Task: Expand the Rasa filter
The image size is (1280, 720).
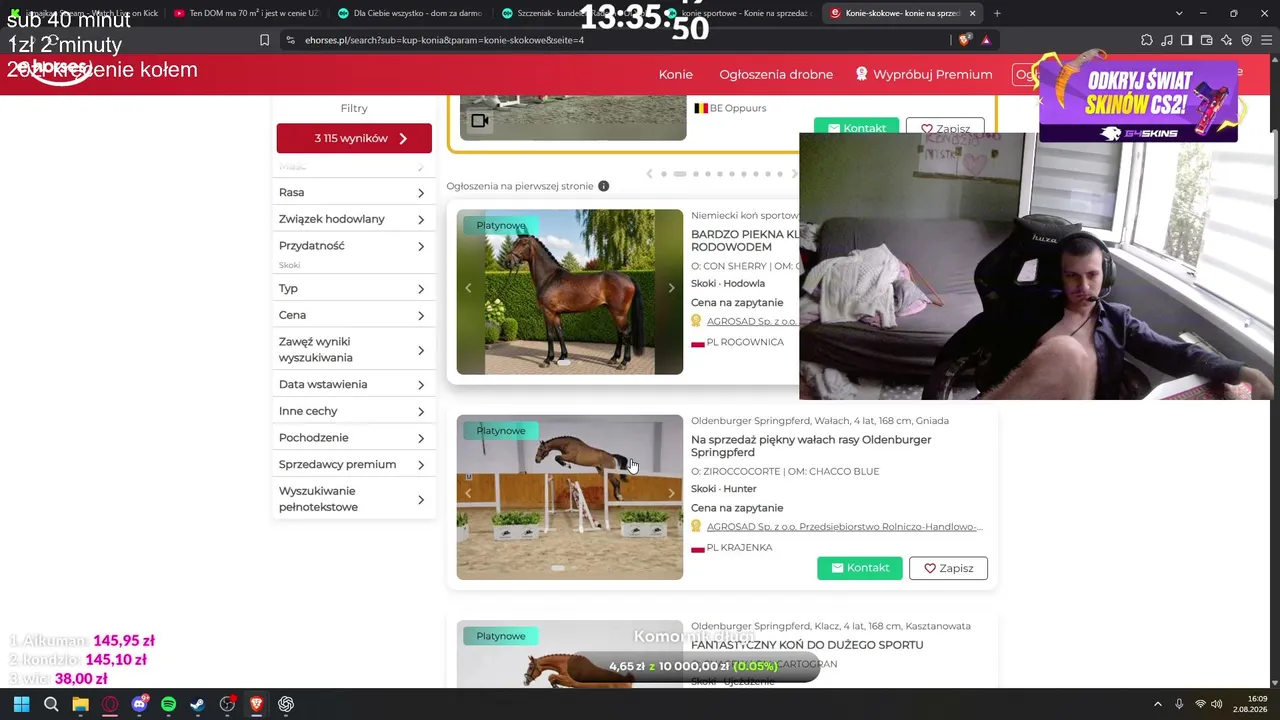Action: (x=354, y=192)
